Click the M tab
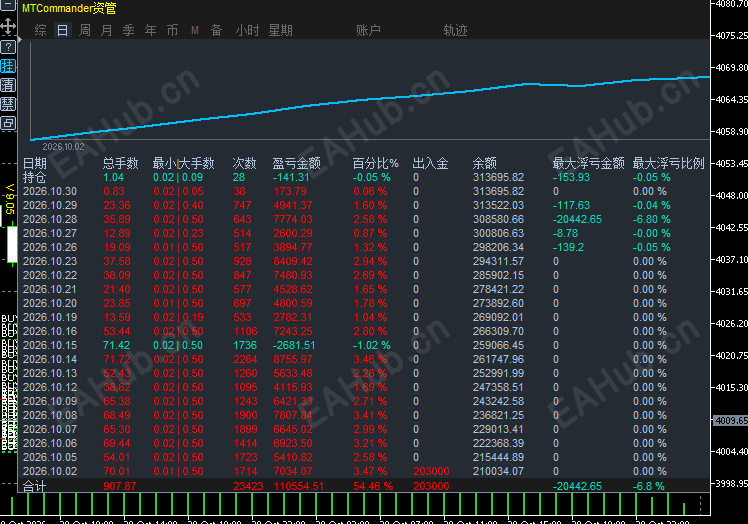Screen dimensions: 748x524 (x=195, y=31)
